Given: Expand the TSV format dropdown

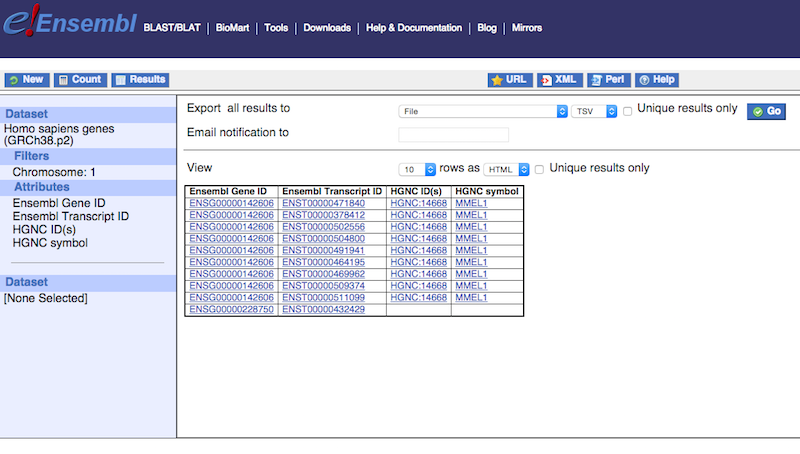Looking at the screenshot, I should pos(595,111).
